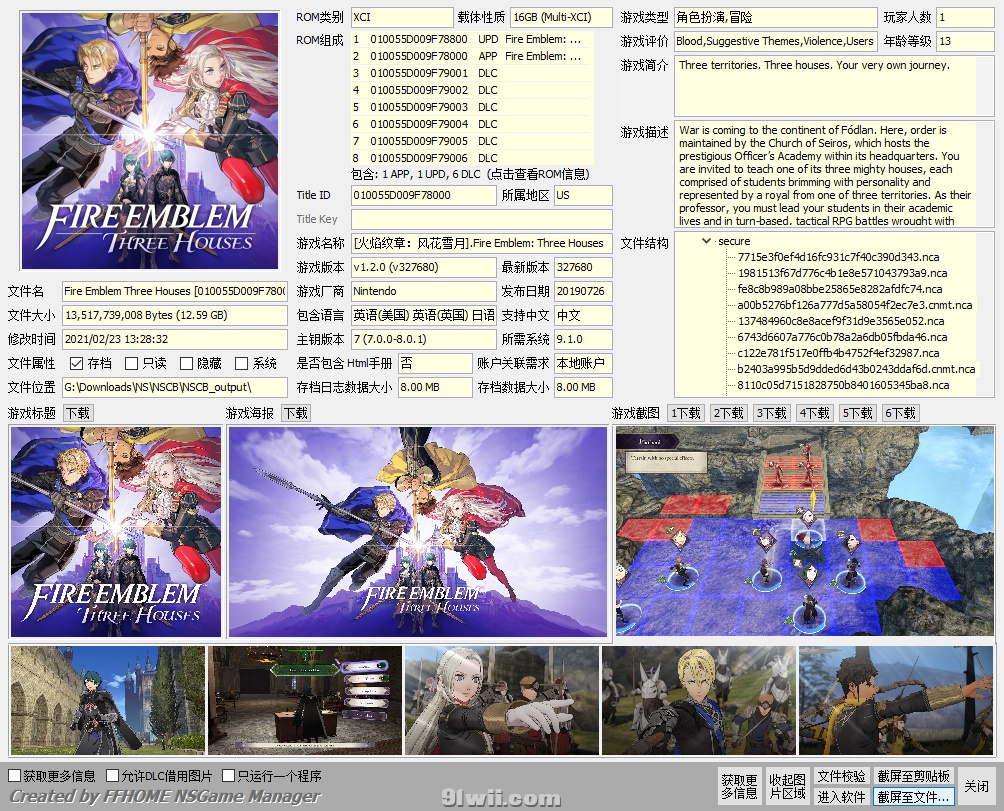
Task: Save screenshot via 截屏至文件 button
Action: point(914,797)
